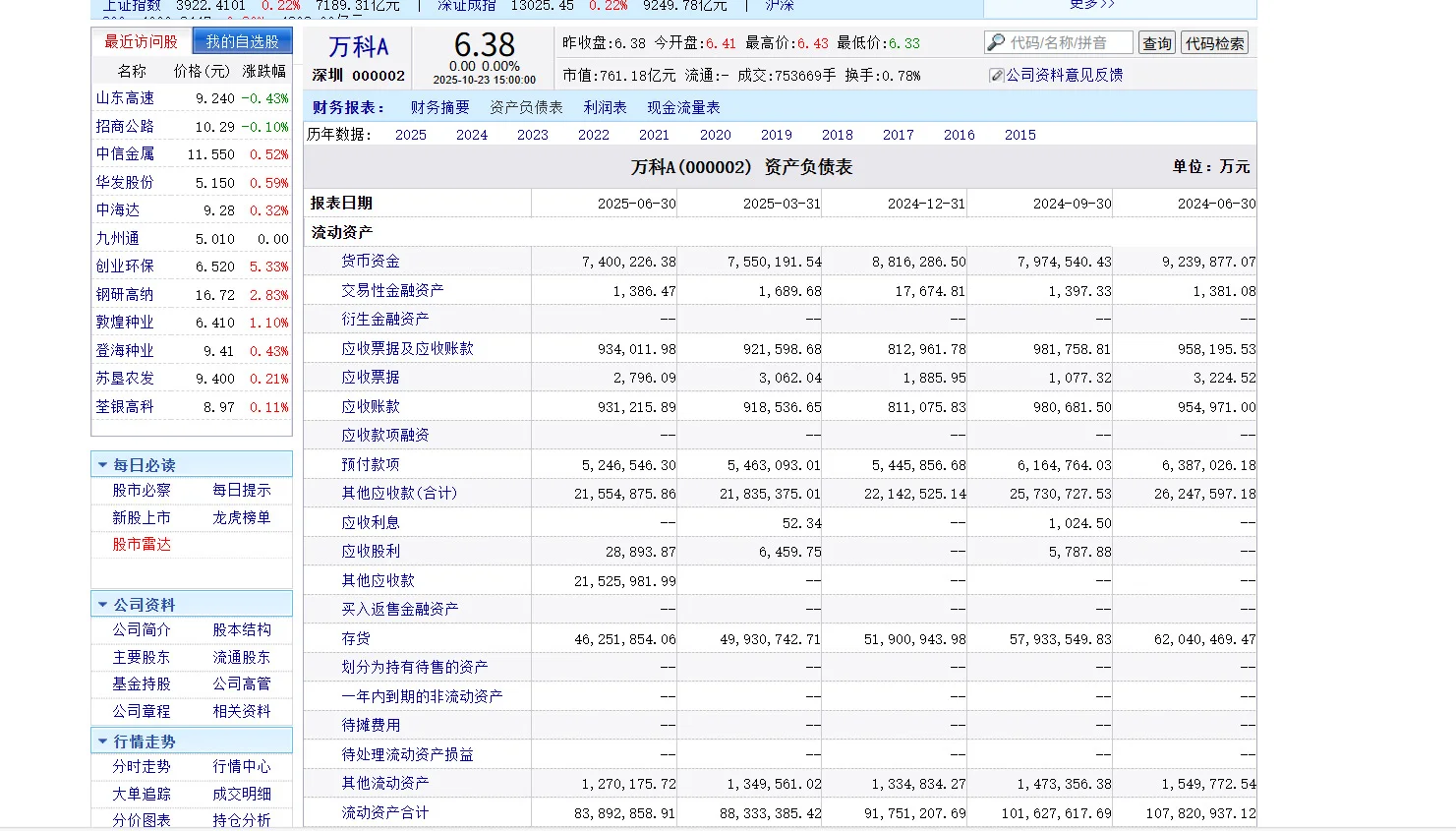Switch to 最近访问股 tab

coord(142,41)
